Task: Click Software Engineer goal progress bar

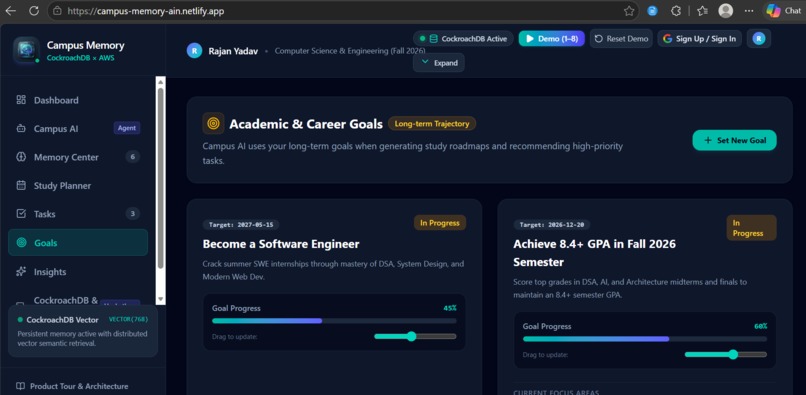Action: [334, 320]
